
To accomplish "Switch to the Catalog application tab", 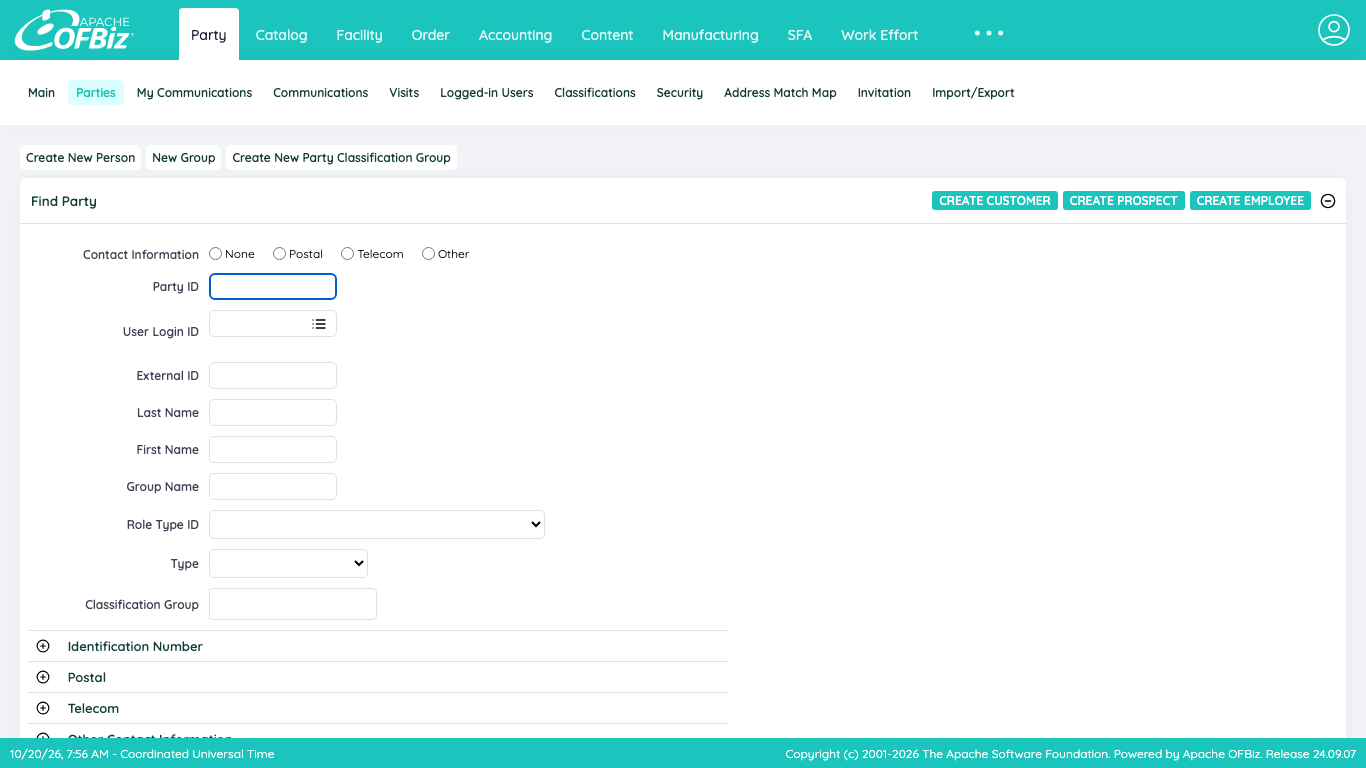I will point(281,35).
